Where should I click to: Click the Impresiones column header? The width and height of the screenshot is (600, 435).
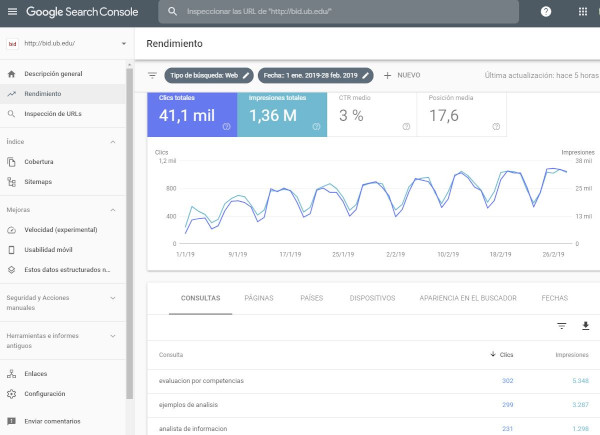572,355
